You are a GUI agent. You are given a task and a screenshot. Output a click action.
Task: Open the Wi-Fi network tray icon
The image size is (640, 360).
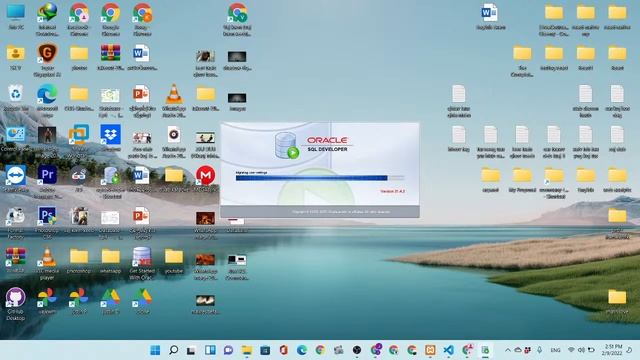(571, 350)
